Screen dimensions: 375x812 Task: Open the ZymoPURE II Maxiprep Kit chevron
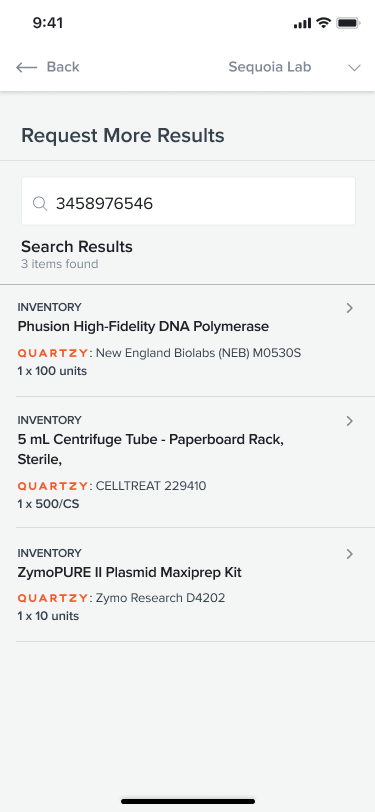pyautogui.click(x=350, y=554)
